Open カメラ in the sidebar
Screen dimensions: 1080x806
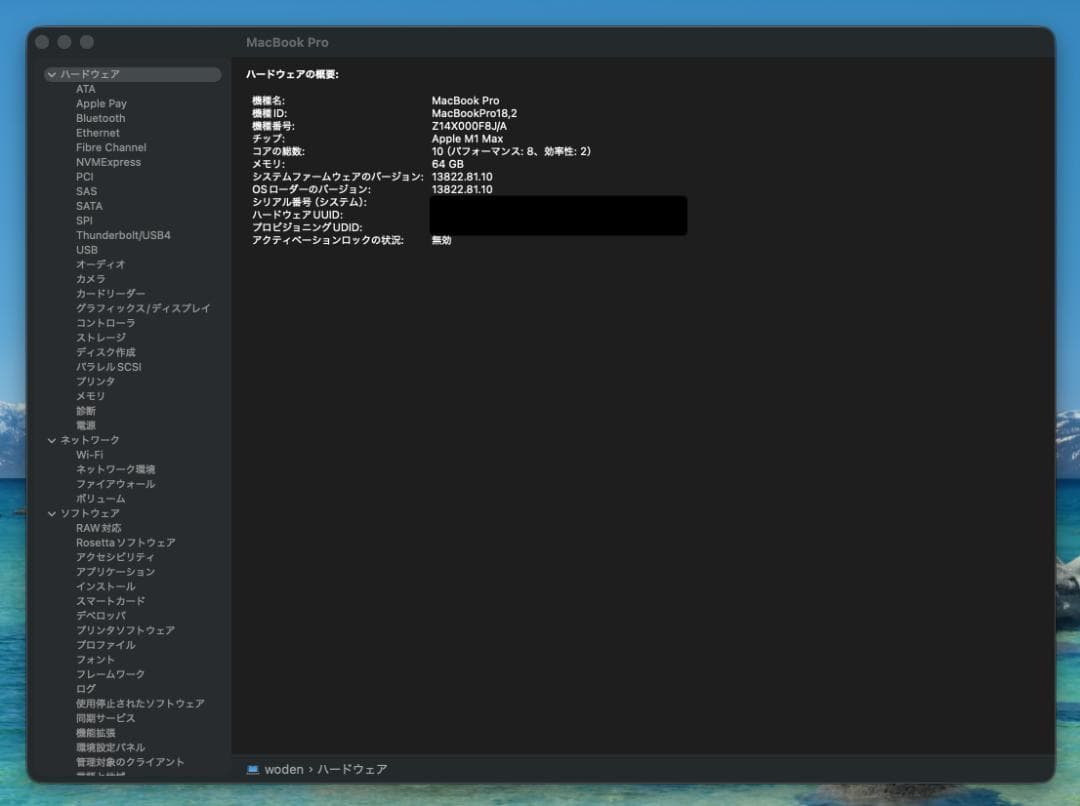click(x=91, y=279)
